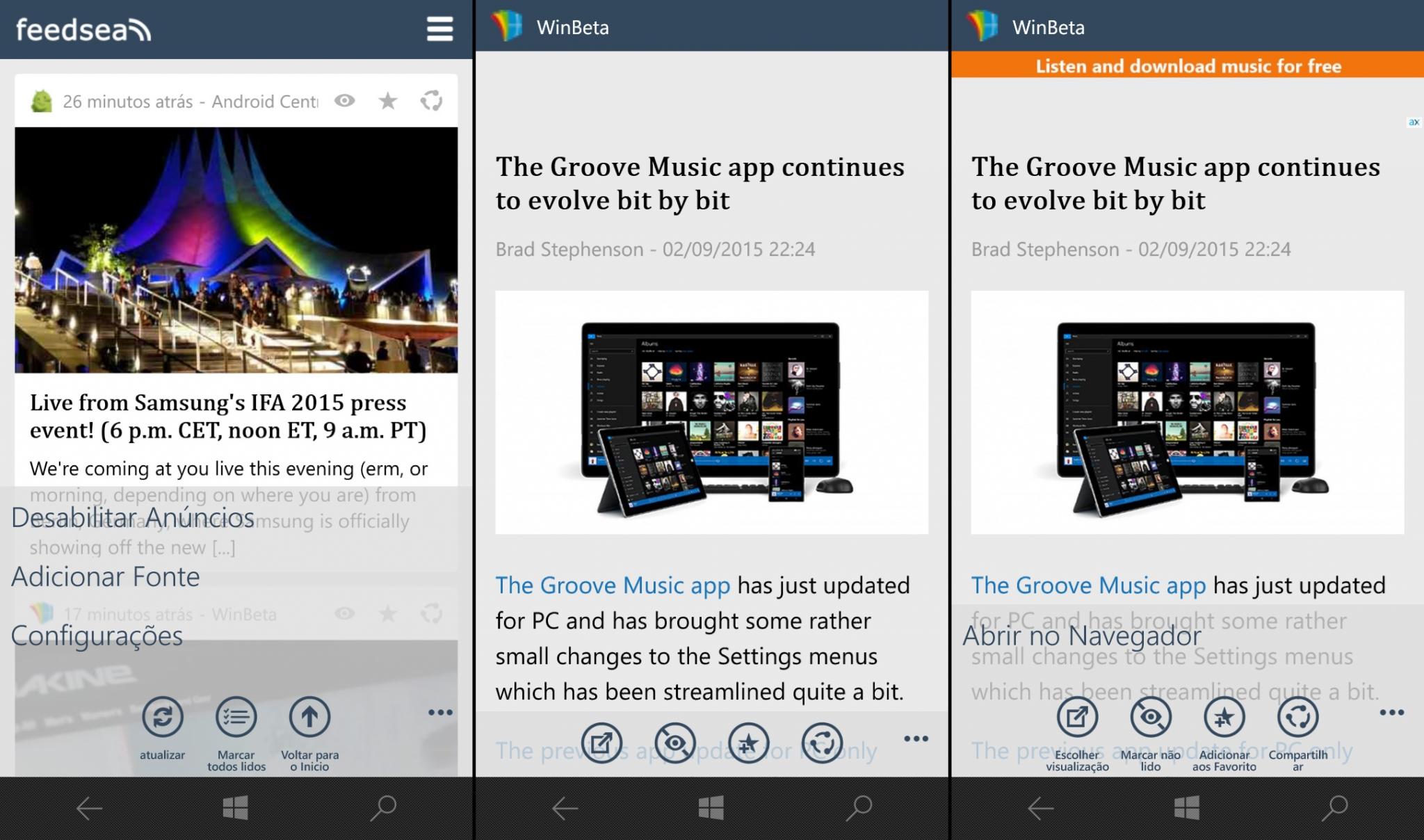Click Groove Music image in right screen
Image resolution: width=1424 pixels, height=840 pixels.
tap(1188, 412)
